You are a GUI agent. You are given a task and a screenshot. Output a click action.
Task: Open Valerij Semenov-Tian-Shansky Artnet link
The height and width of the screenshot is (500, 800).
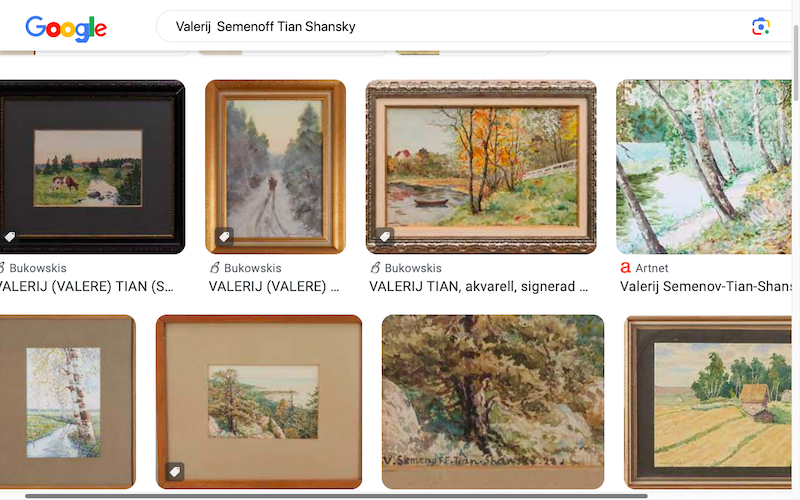coord(706,287)
